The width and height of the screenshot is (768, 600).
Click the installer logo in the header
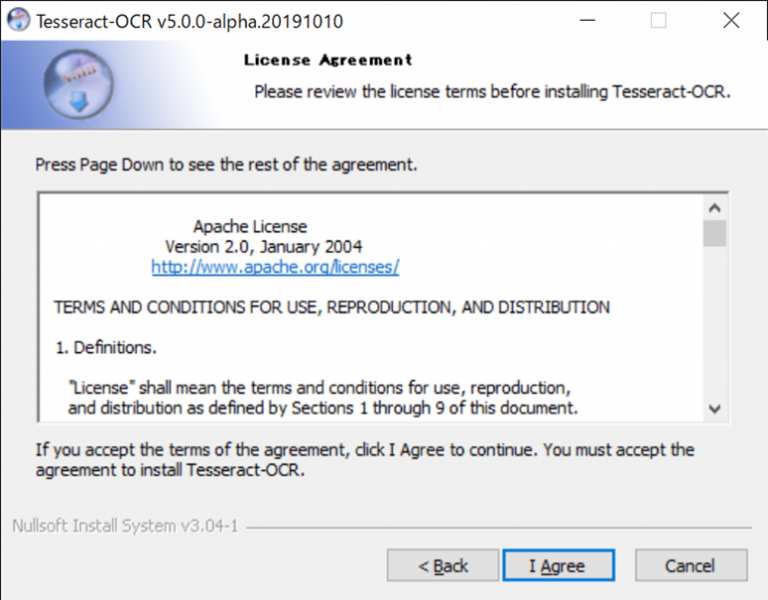point(78,84)
